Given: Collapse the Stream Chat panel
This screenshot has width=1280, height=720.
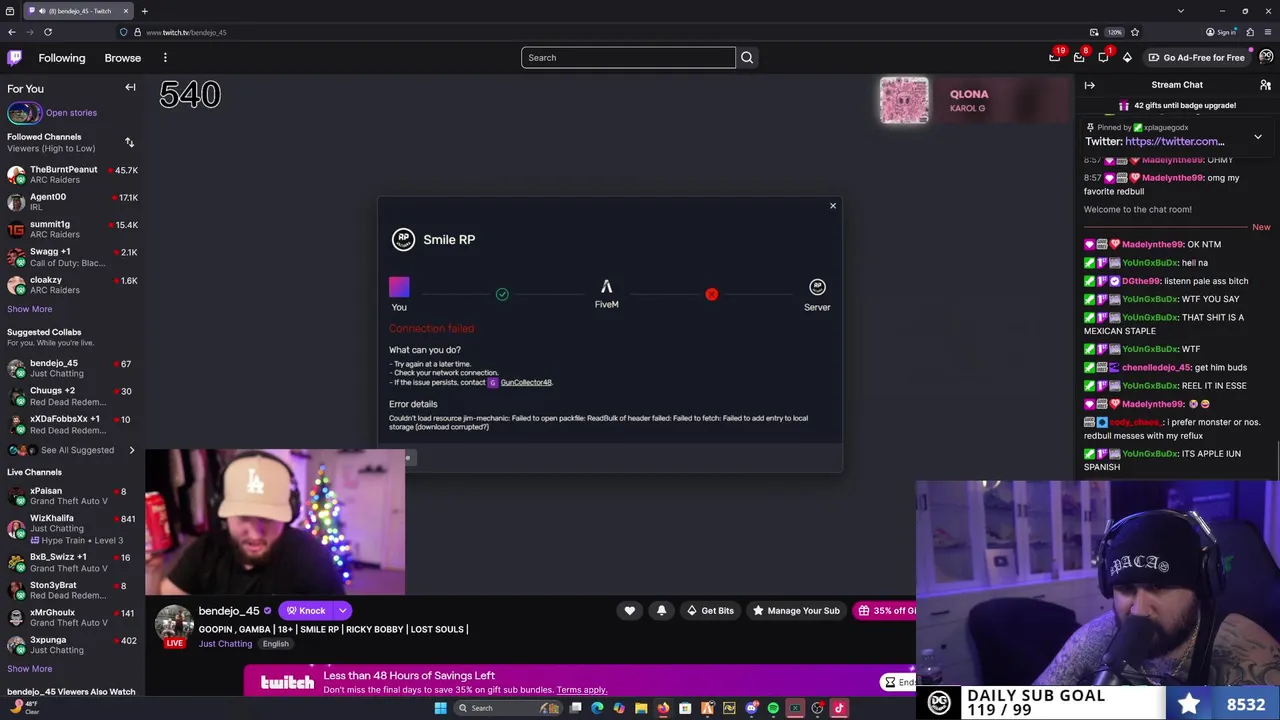Looking at the screenshot, I should 1090,85.
